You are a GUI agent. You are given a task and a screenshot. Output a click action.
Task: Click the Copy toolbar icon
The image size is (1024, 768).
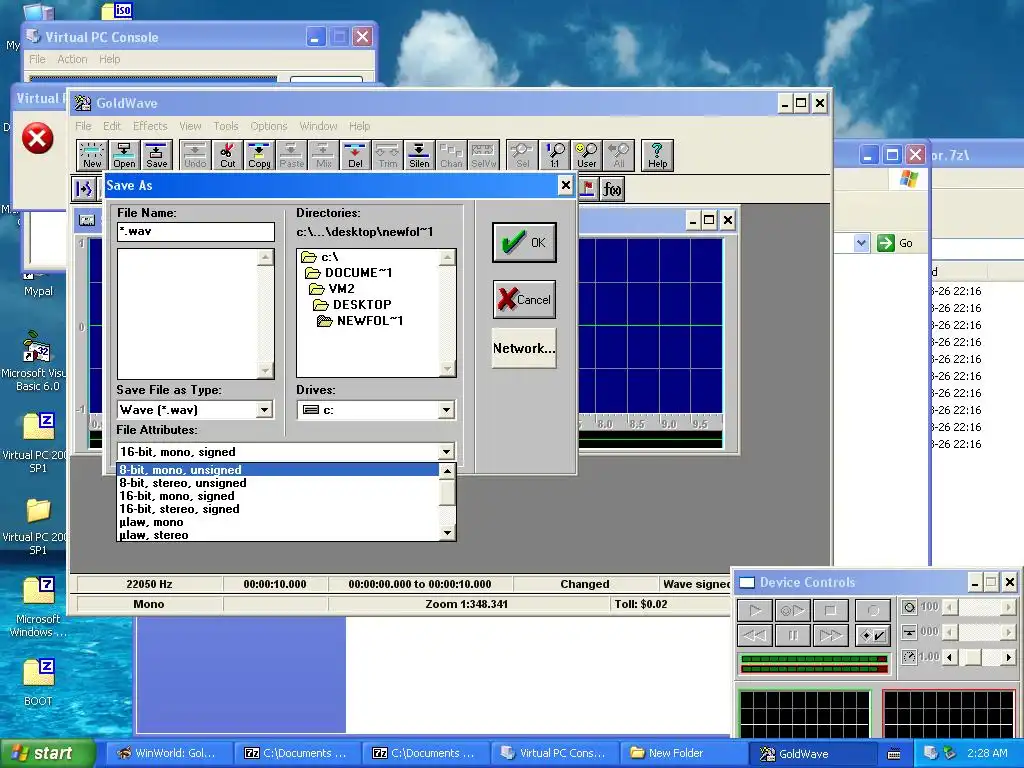[x=259, y=155]
